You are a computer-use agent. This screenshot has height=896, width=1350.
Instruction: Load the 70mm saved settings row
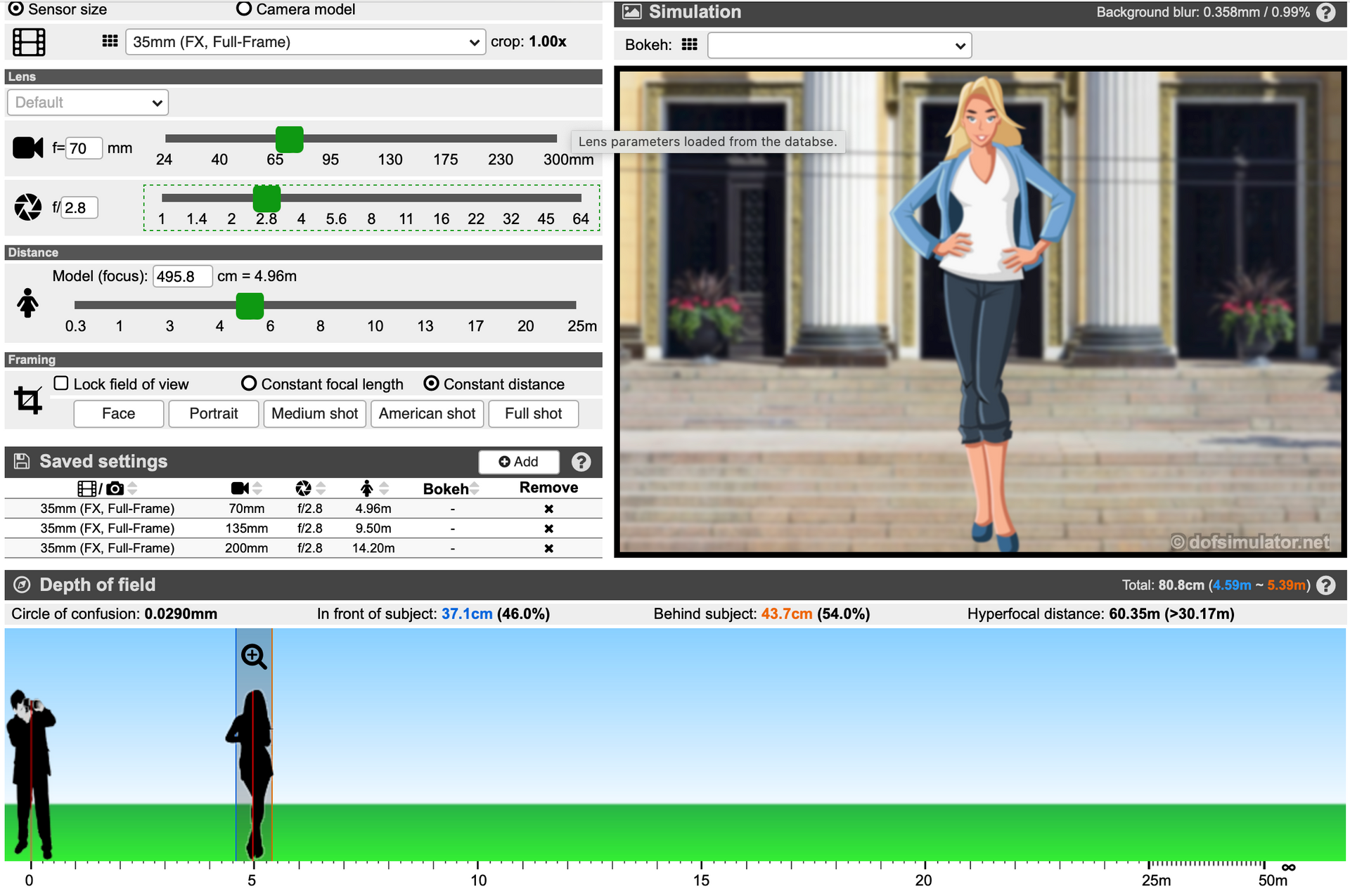click(x=246, y=508)
